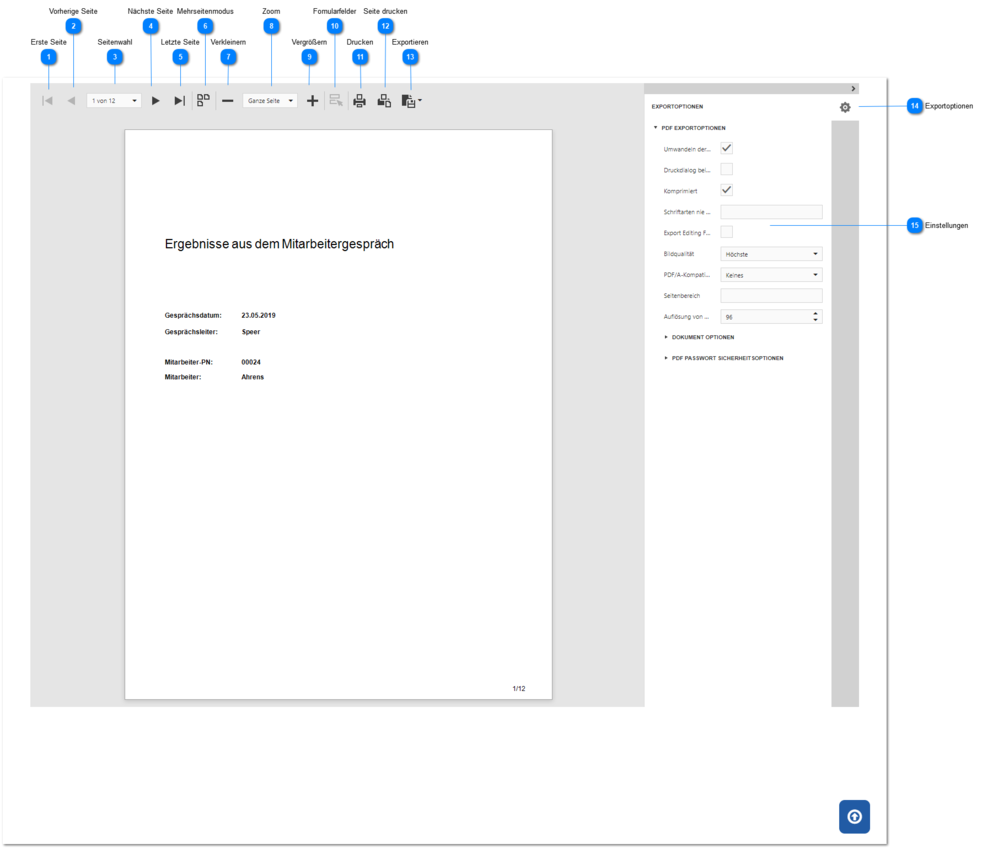Toggle the Umwandeln der... checkbox
This screenshot has width=982, height=849.
(726, 148)
